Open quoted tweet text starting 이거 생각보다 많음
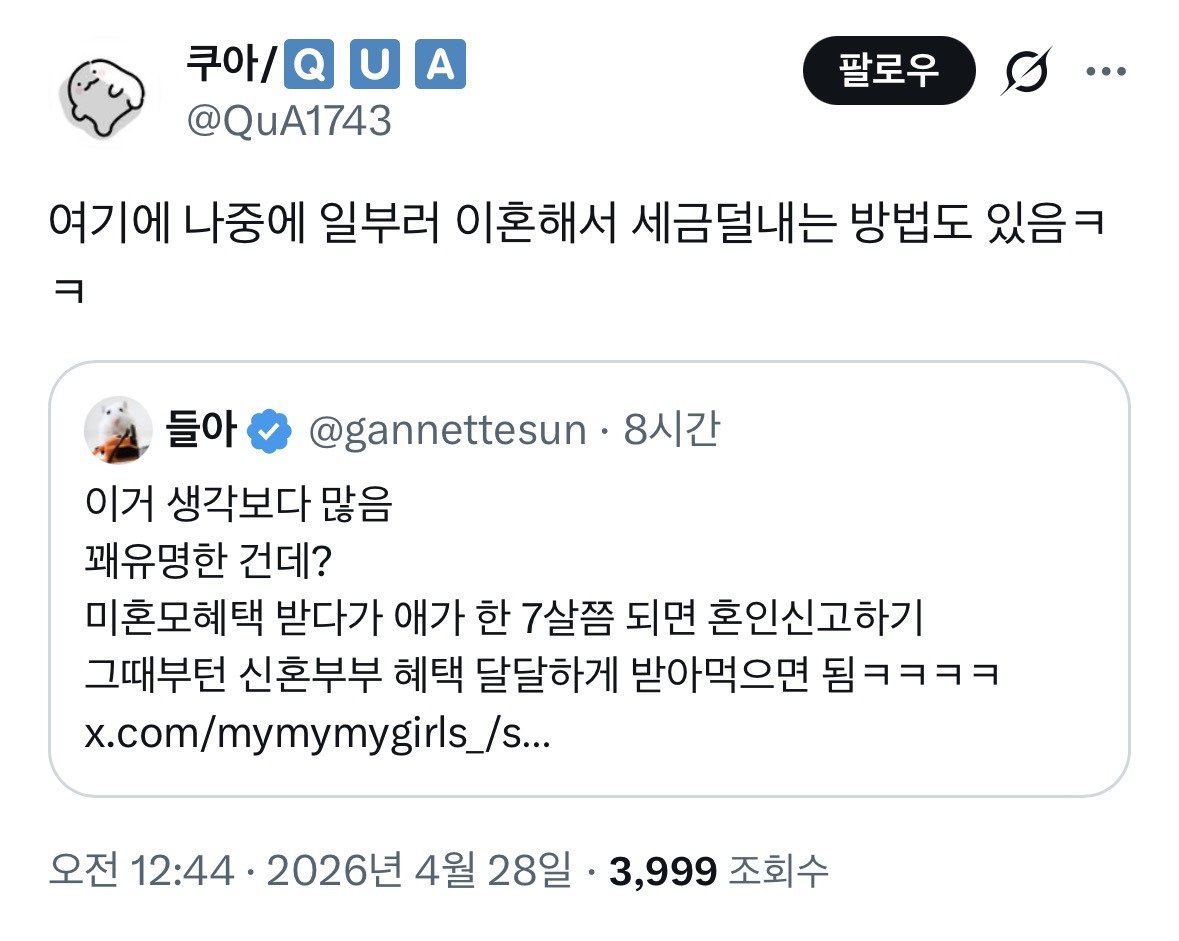The image size is (1179, 941). point(240,508)
